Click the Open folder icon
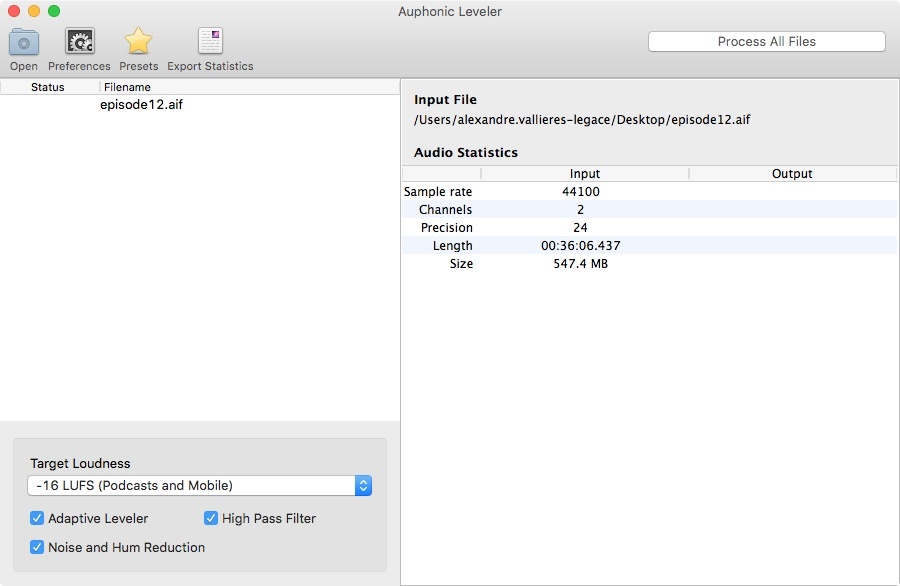 24,42
